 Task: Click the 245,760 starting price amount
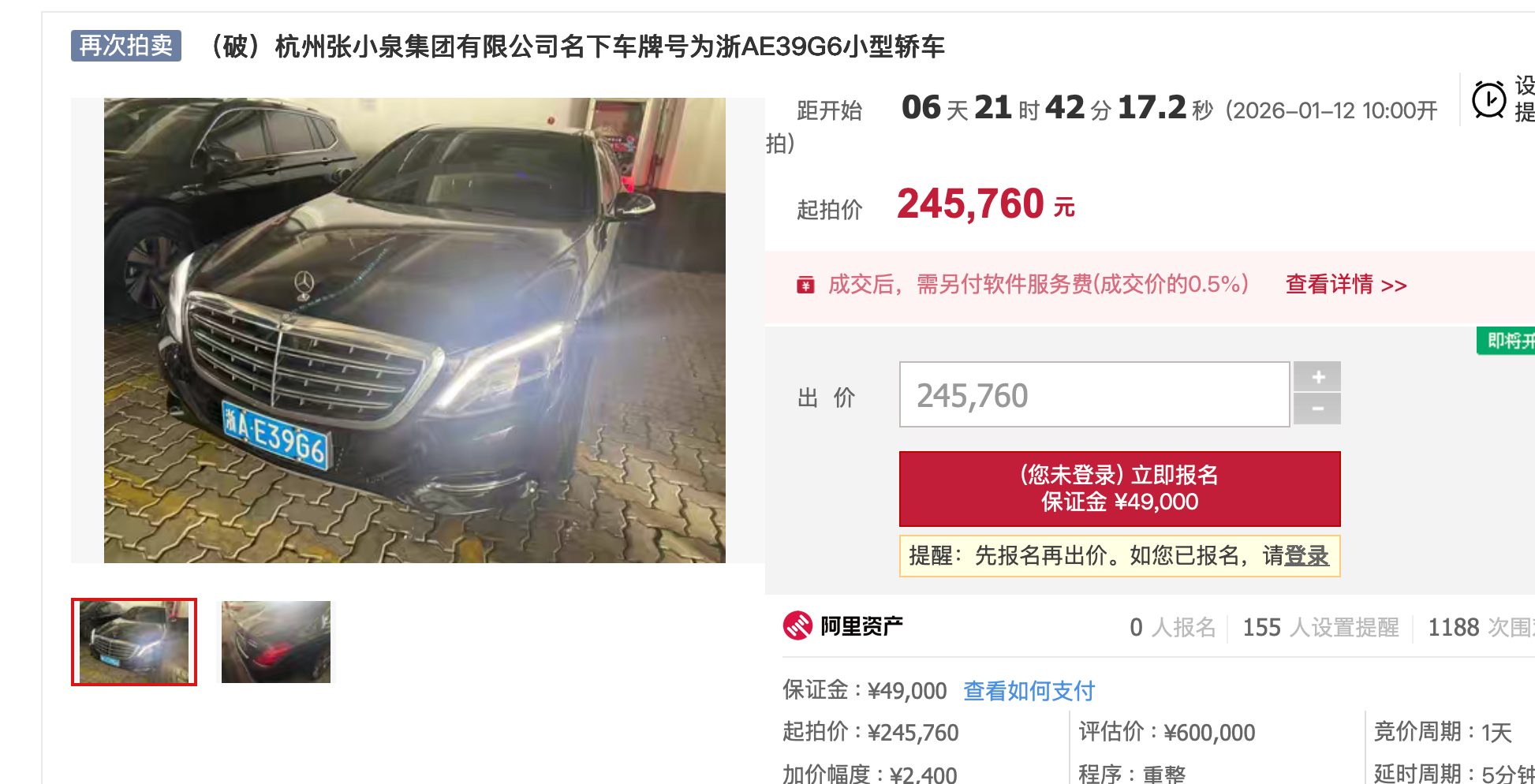(970, 204)
